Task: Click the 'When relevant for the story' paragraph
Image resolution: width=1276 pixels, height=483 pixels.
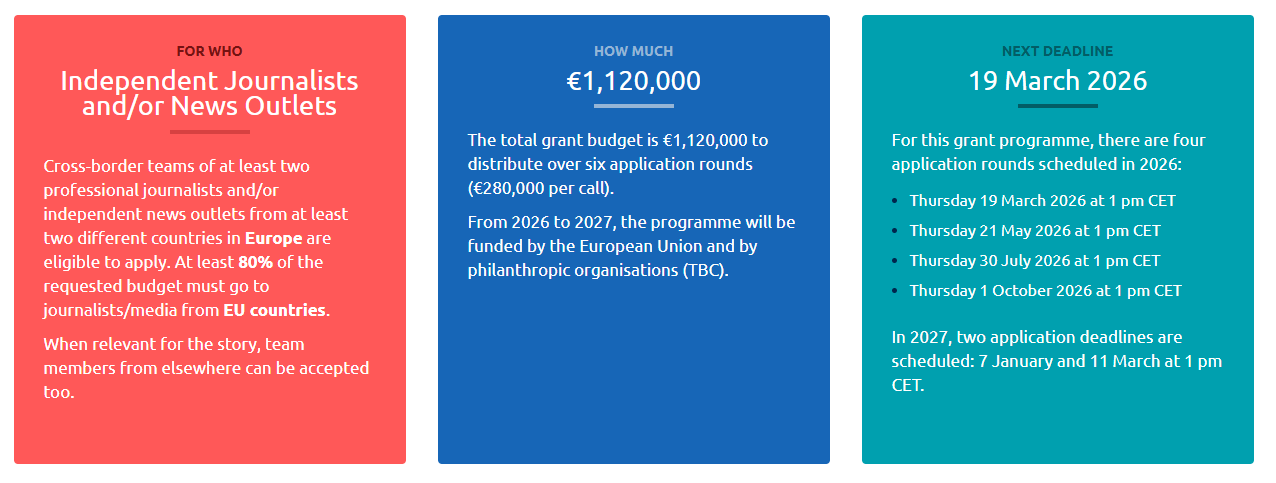Action: click(x=206, y=368)
